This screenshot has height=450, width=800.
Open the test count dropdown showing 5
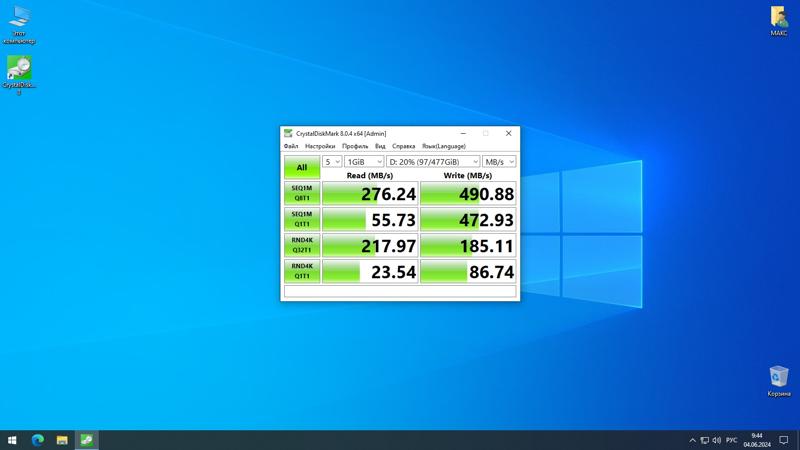(x=332, y=161)
